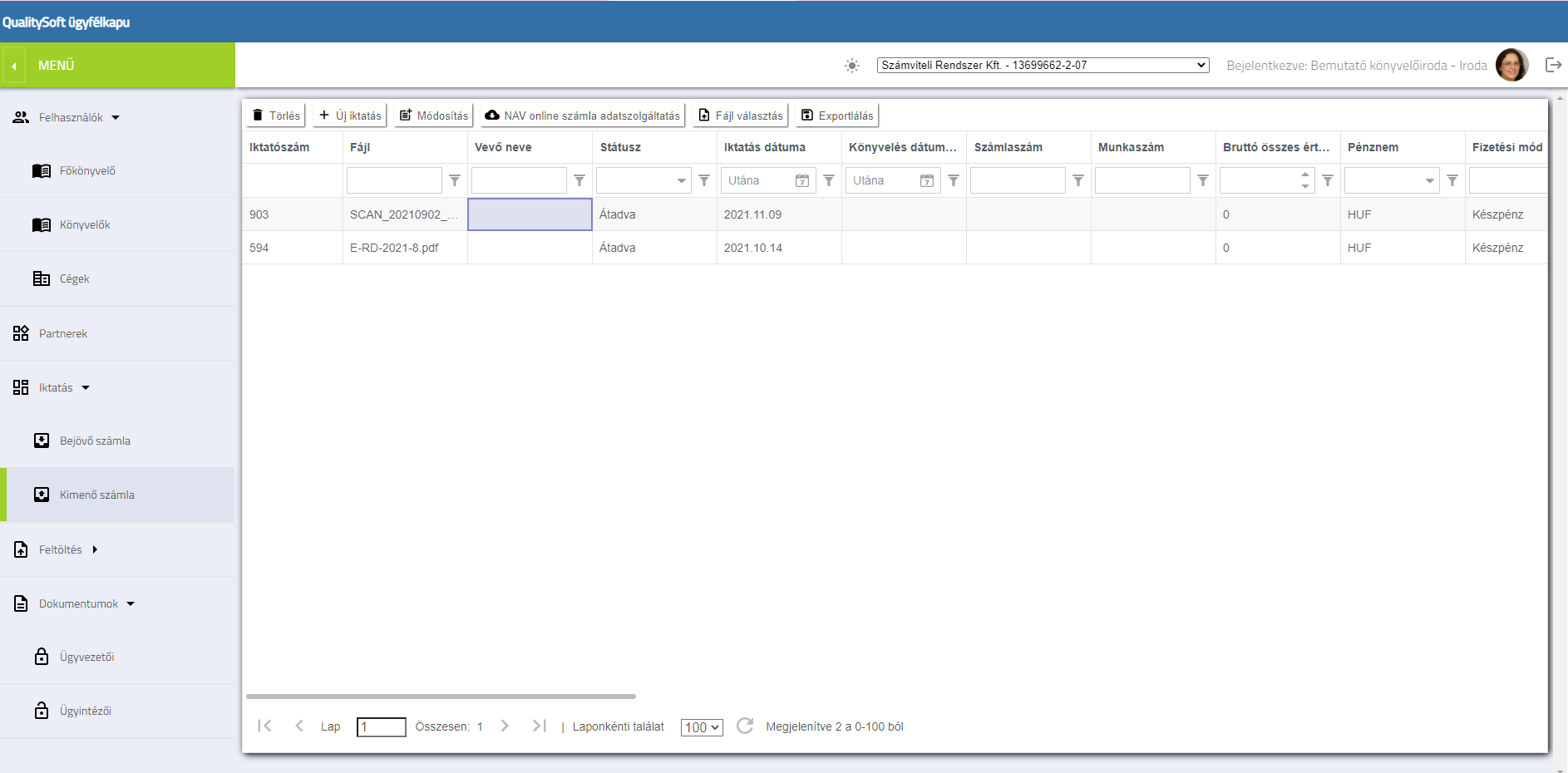Go to last page arrow icon
1568x773 pixels.
coord(540,726)
